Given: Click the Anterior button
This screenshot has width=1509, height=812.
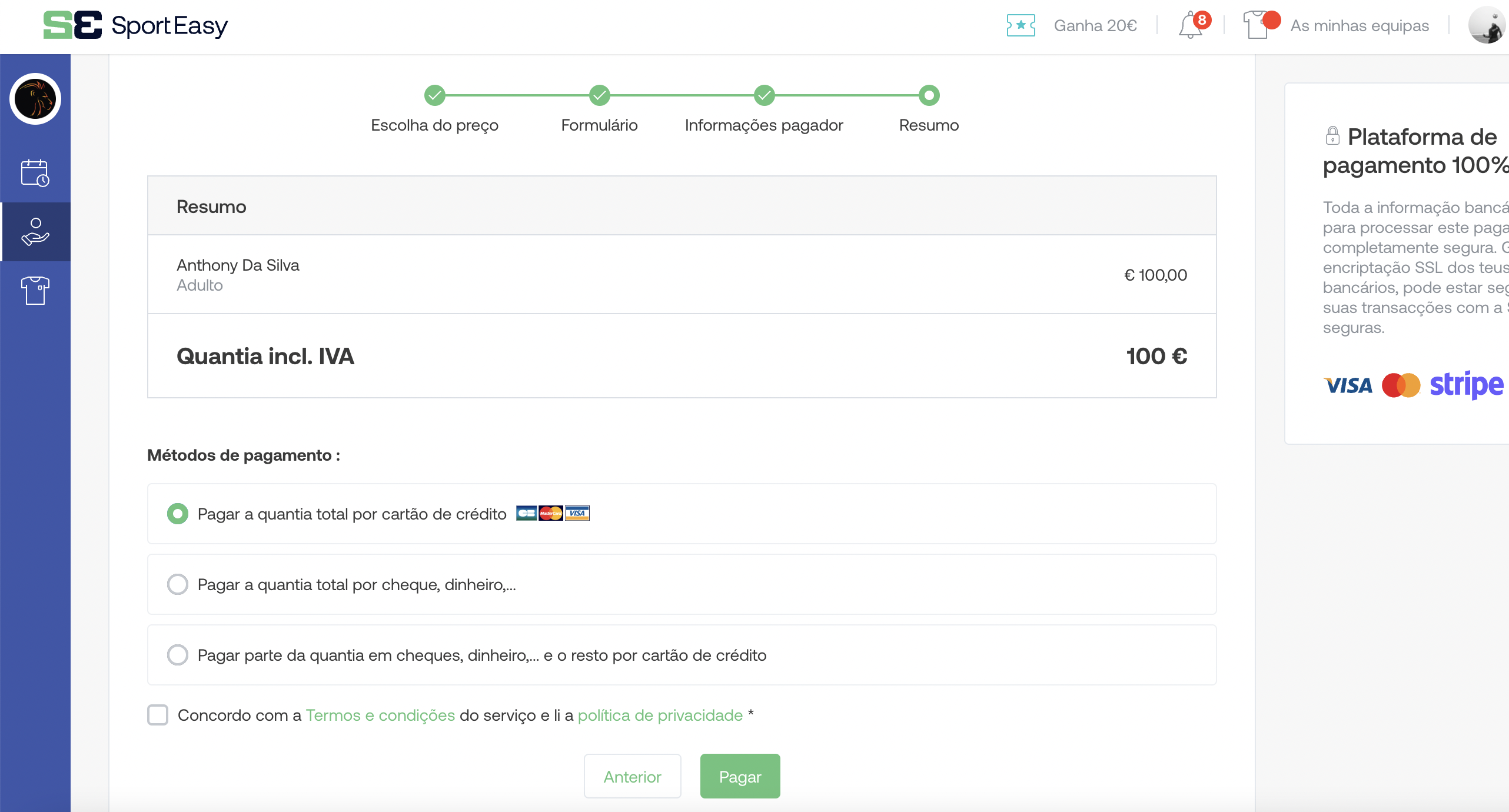Looking at the screenshot, I should click(x=632, y=776).
